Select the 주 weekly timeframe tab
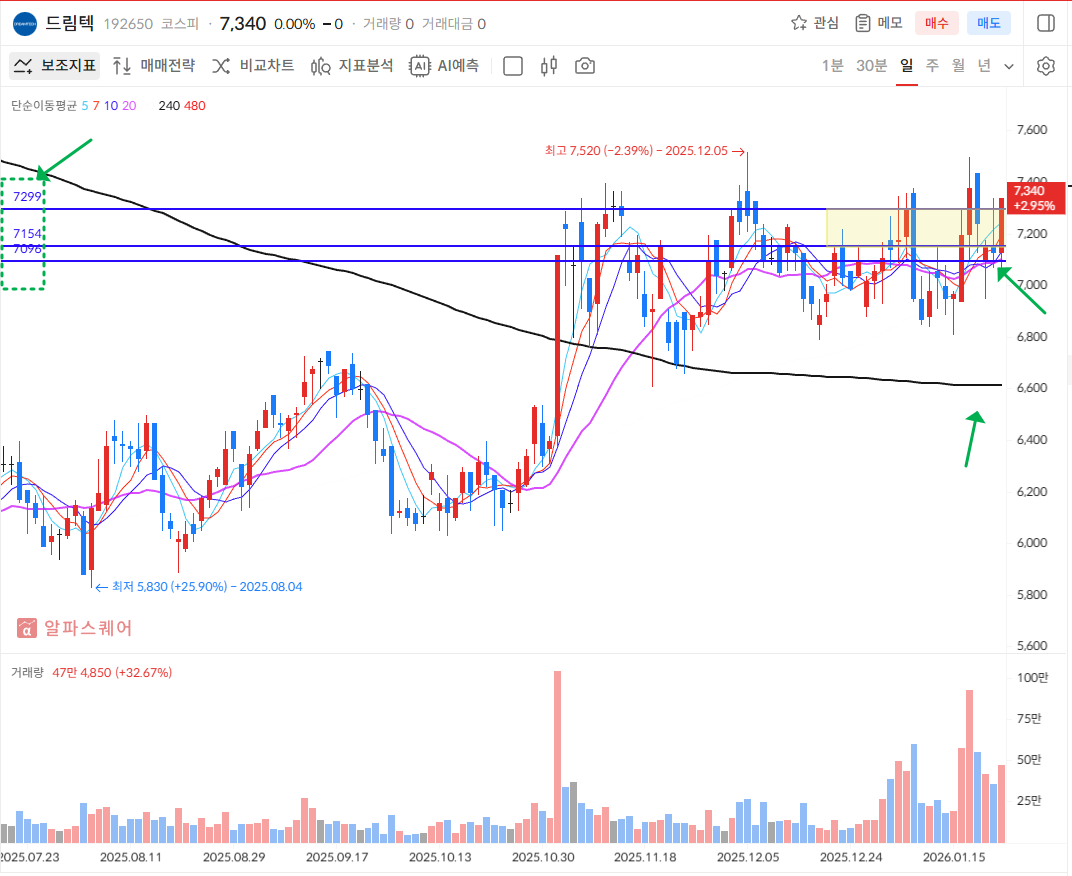1072x876 pixels. point(932,66)
